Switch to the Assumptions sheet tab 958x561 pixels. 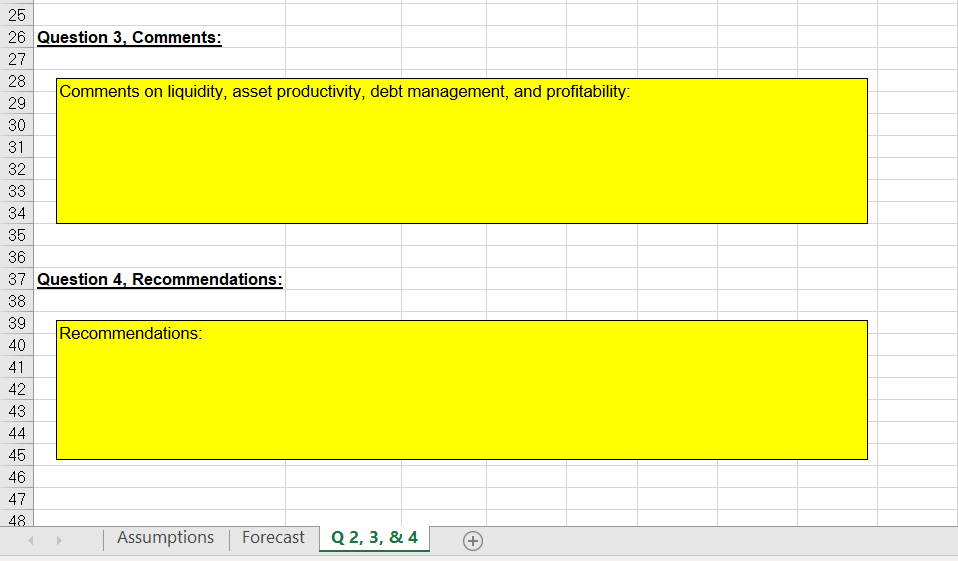[166, 538]
